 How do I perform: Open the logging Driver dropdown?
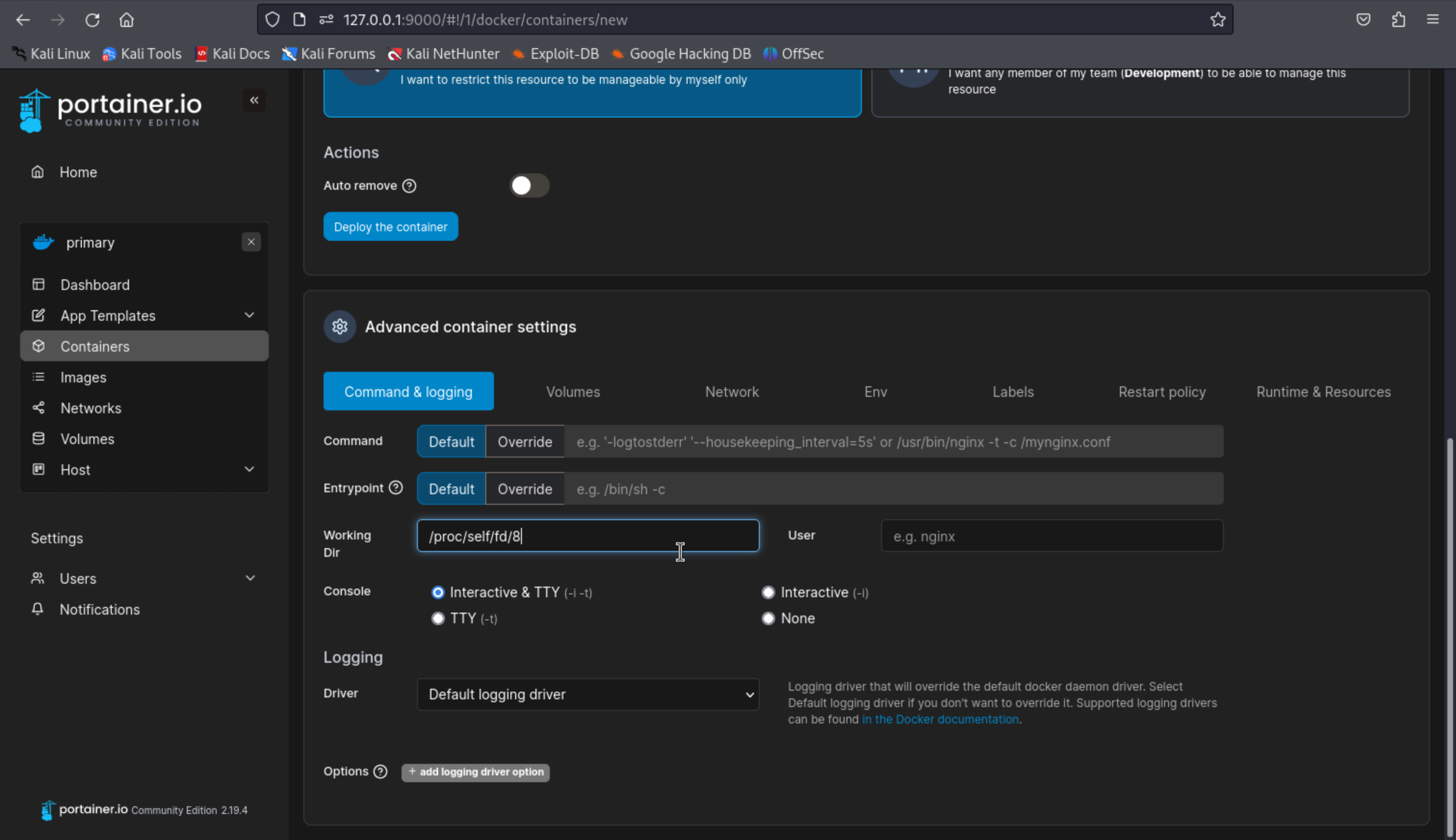(587, 695)
